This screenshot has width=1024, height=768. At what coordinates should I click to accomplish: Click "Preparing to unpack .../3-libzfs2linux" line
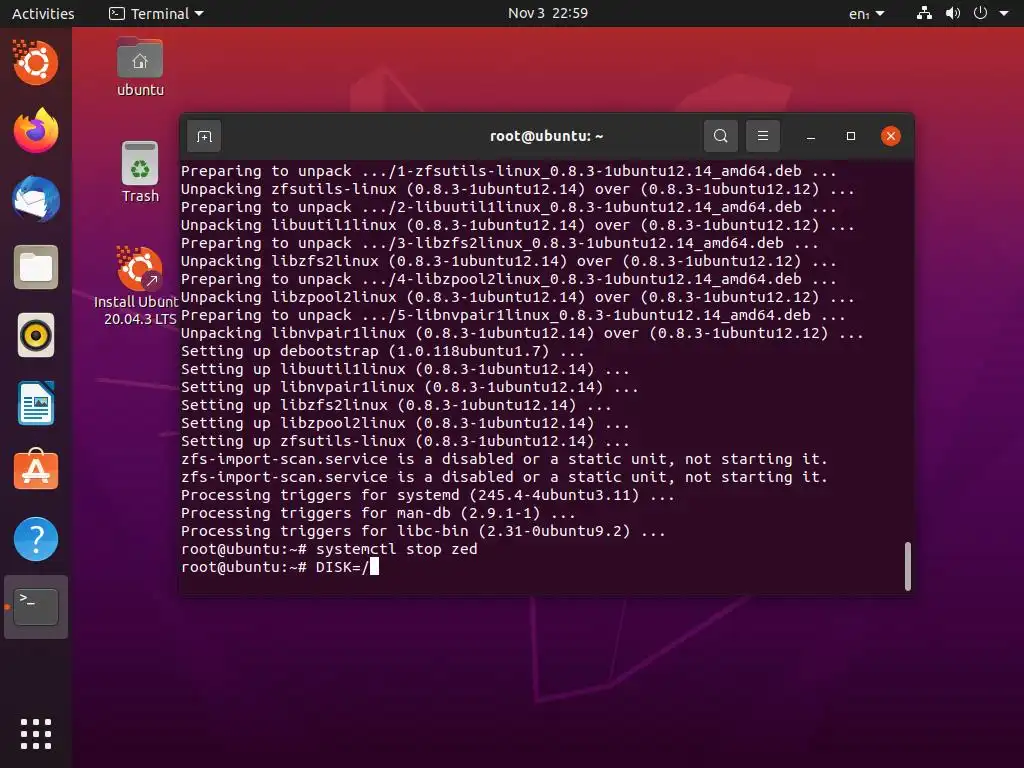(500, 244)
